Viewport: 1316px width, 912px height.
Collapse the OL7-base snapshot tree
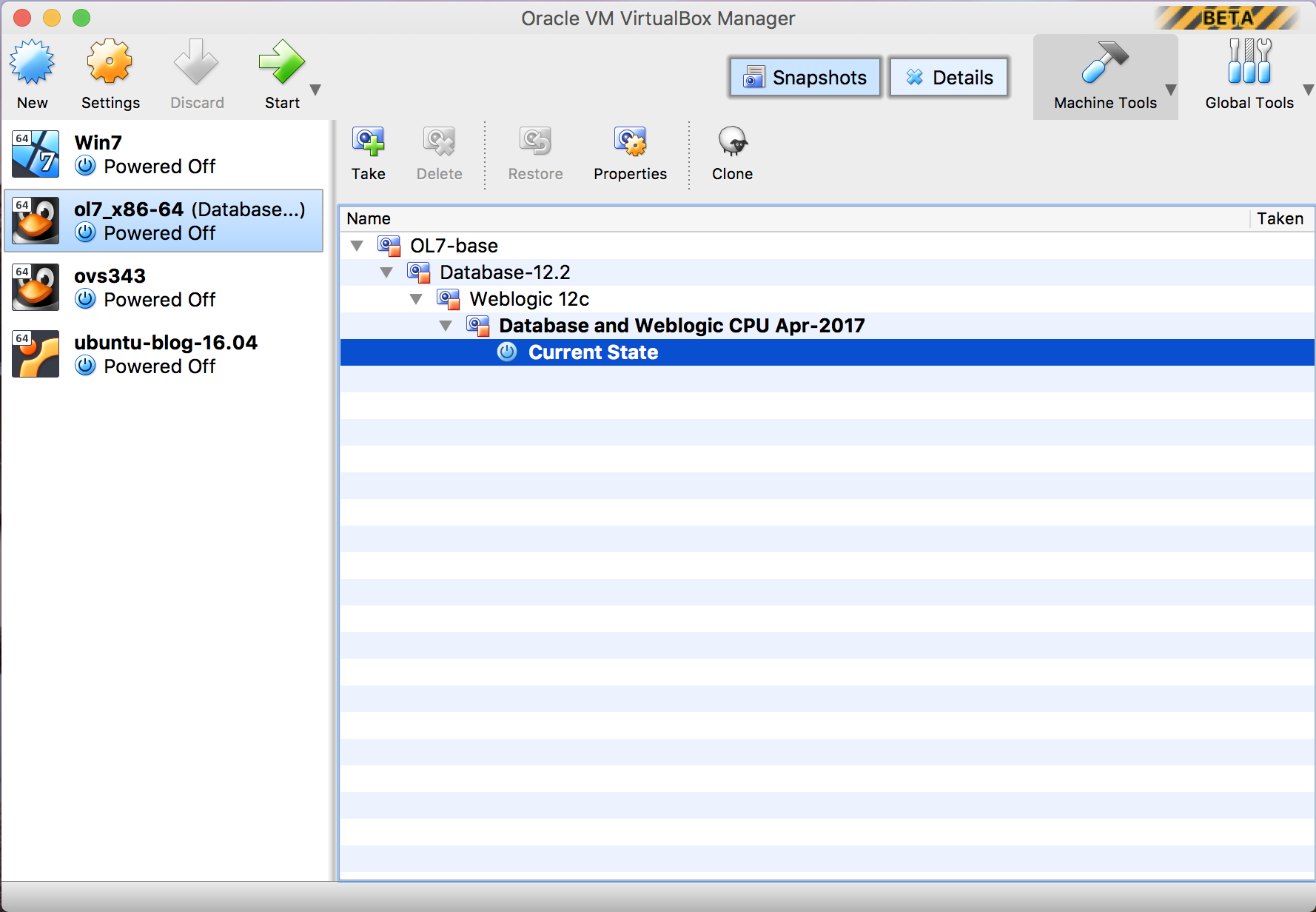pyautogui.click(x=357, y=245)
